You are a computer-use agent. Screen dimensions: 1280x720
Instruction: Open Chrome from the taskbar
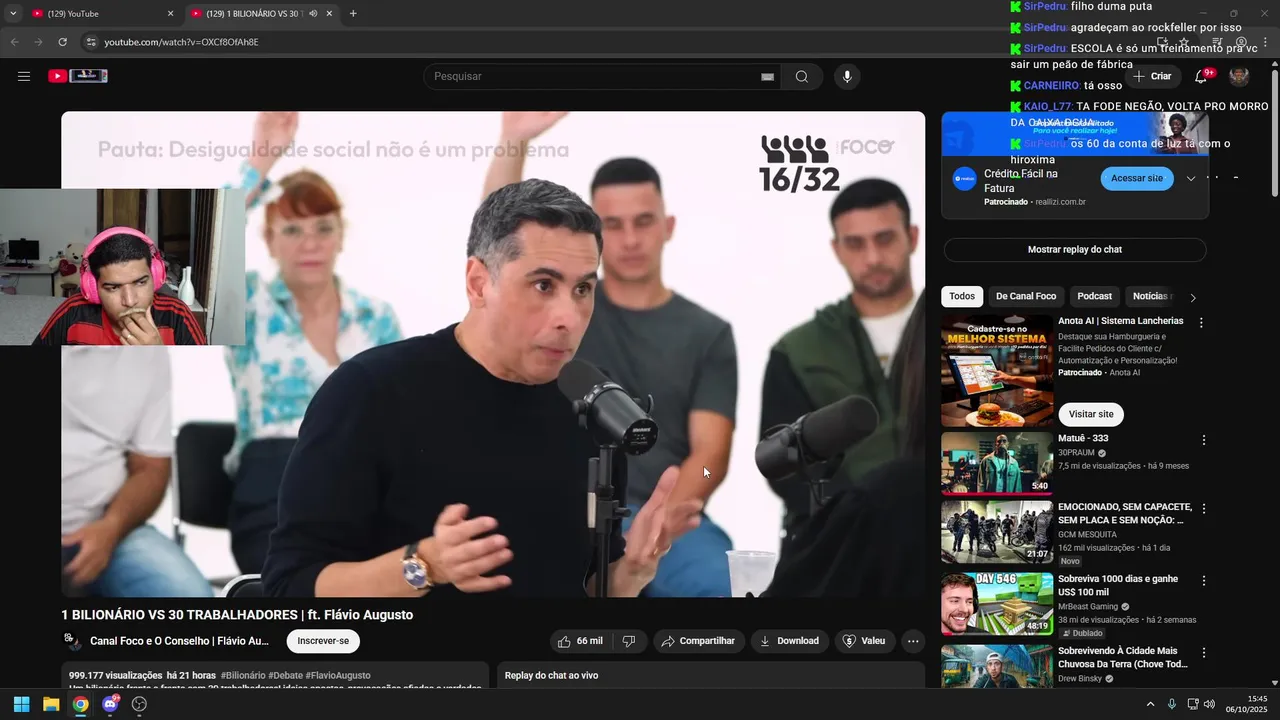pyautogui.click(x=80, y=704)
